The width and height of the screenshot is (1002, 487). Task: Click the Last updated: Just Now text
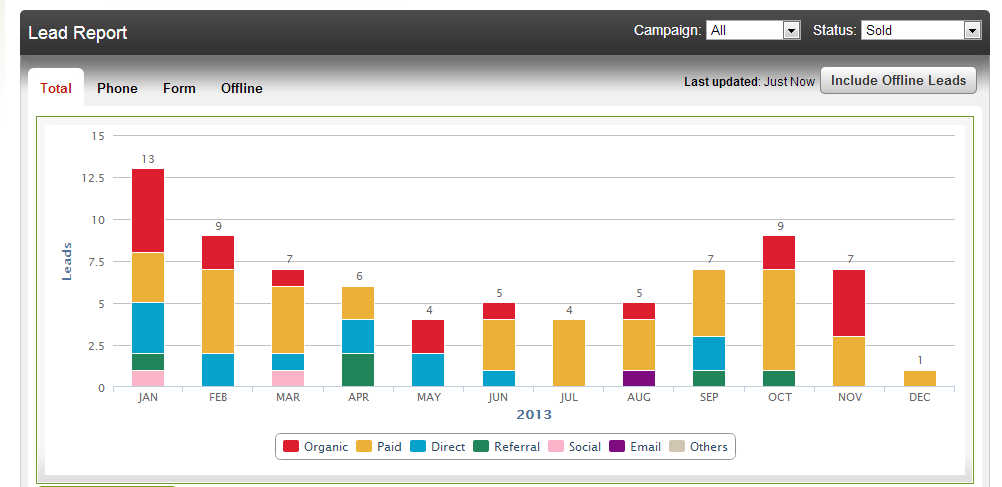pos(750,81)
